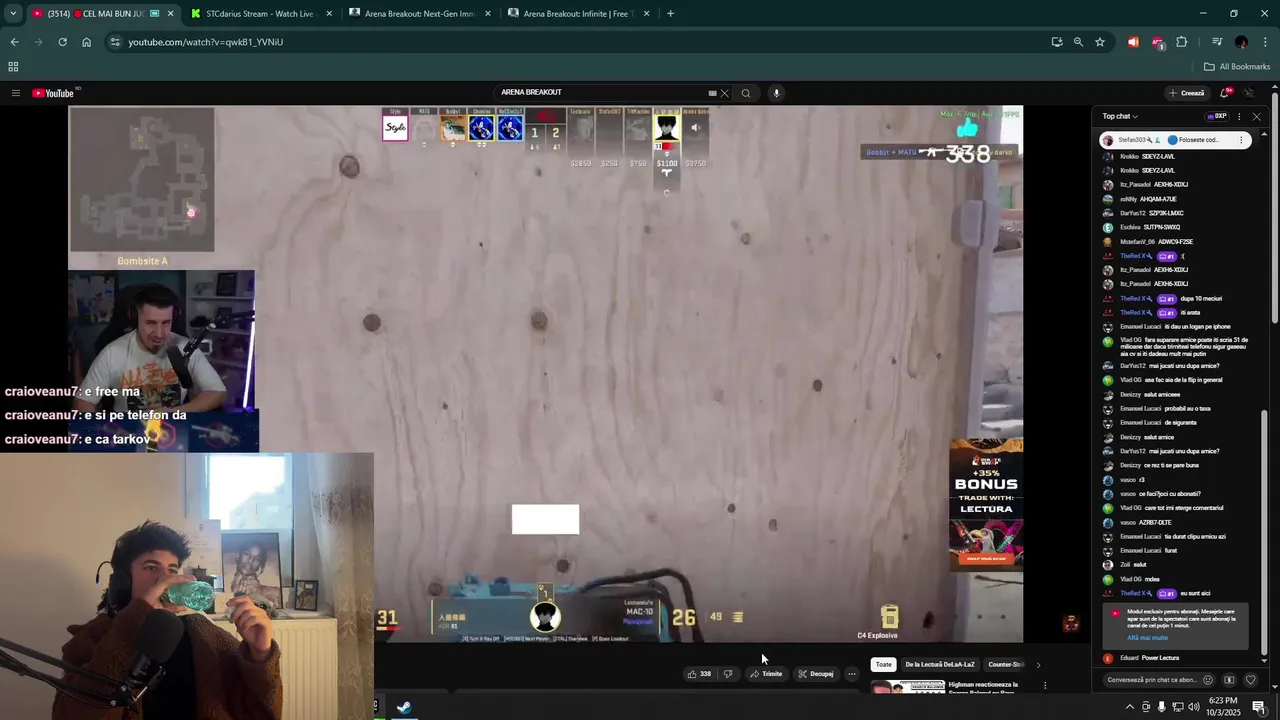The height and width of the screenshot is (720, 1280).
Task: Show next filter chips with arrow
Action: [1038, 665]
